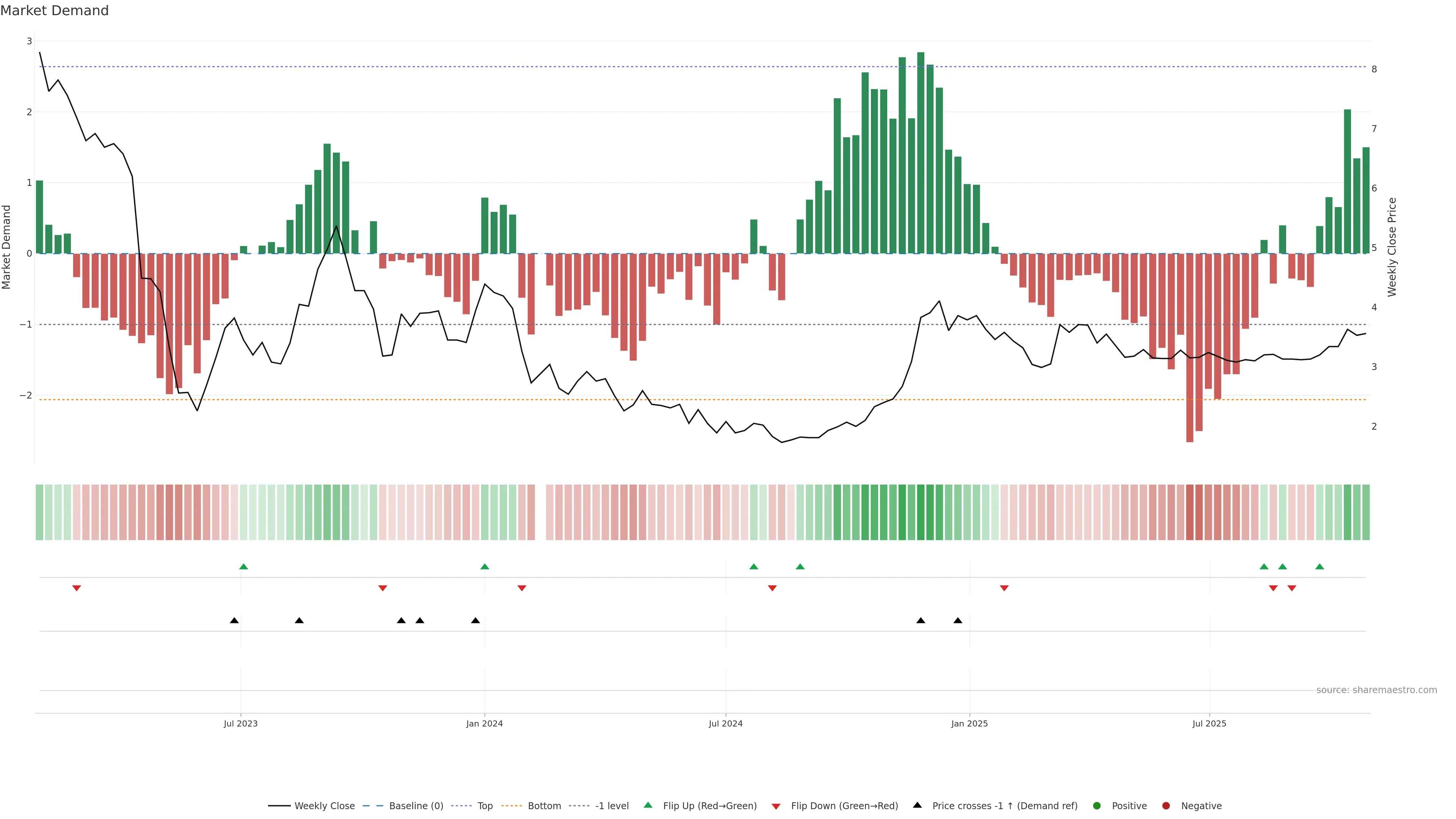Screen dimensions: 1456x819
Task: Click the green Positive legend dot
Action: coord(1097,805)
